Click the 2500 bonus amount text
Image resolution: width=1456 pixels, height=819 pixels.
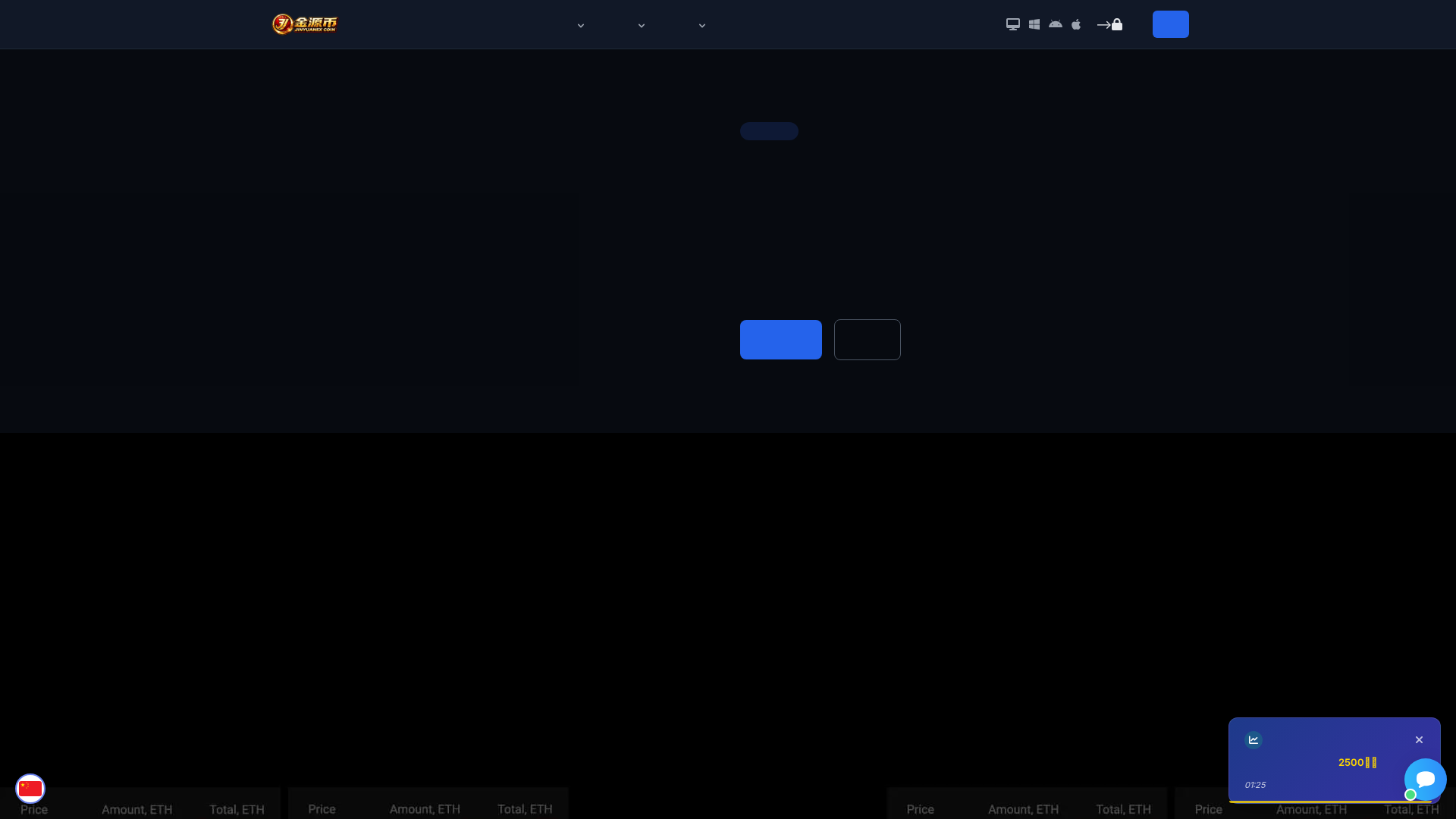pyautogui.click(x=1357, y=762)
